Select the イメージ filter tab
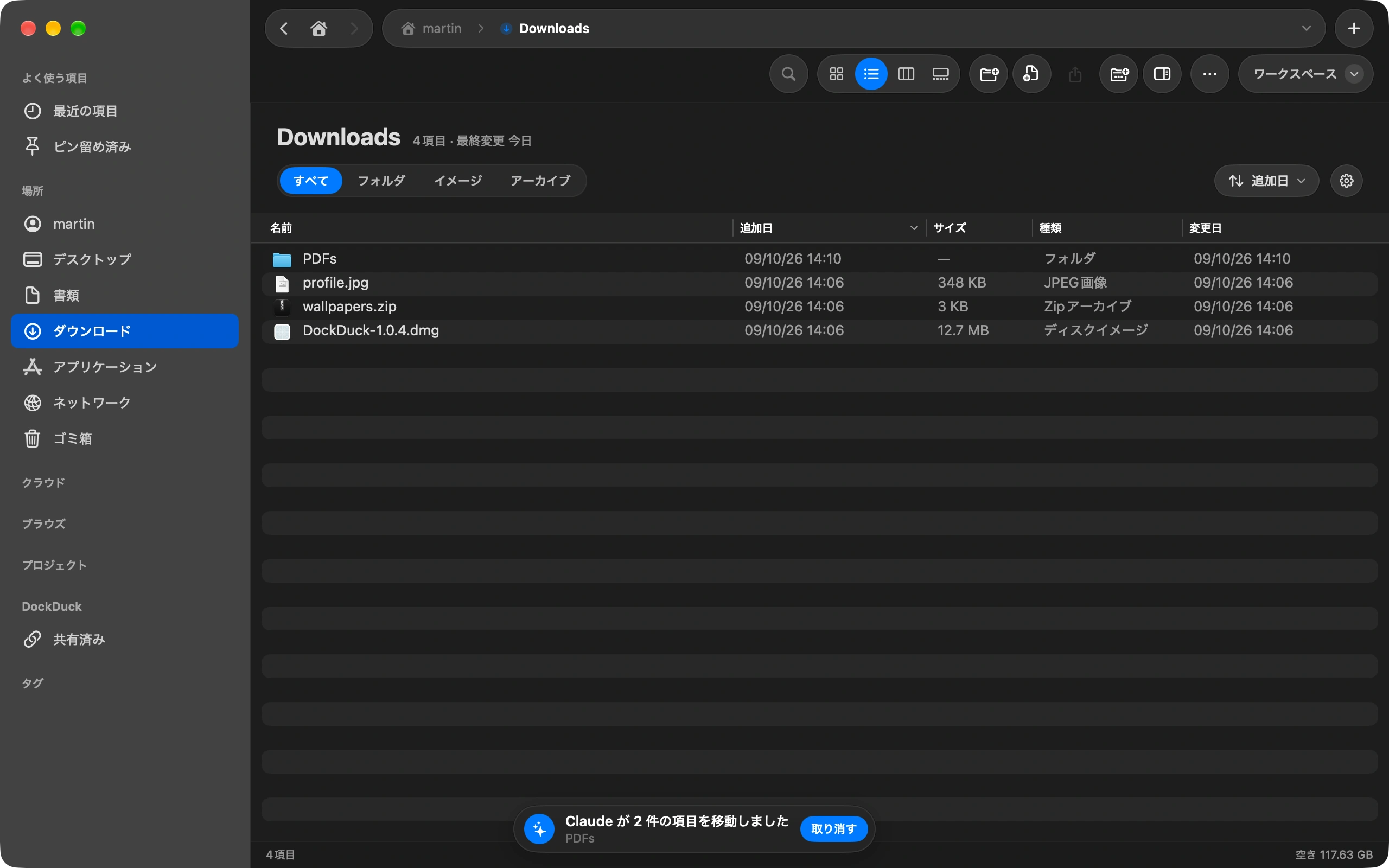 [458, 181]
